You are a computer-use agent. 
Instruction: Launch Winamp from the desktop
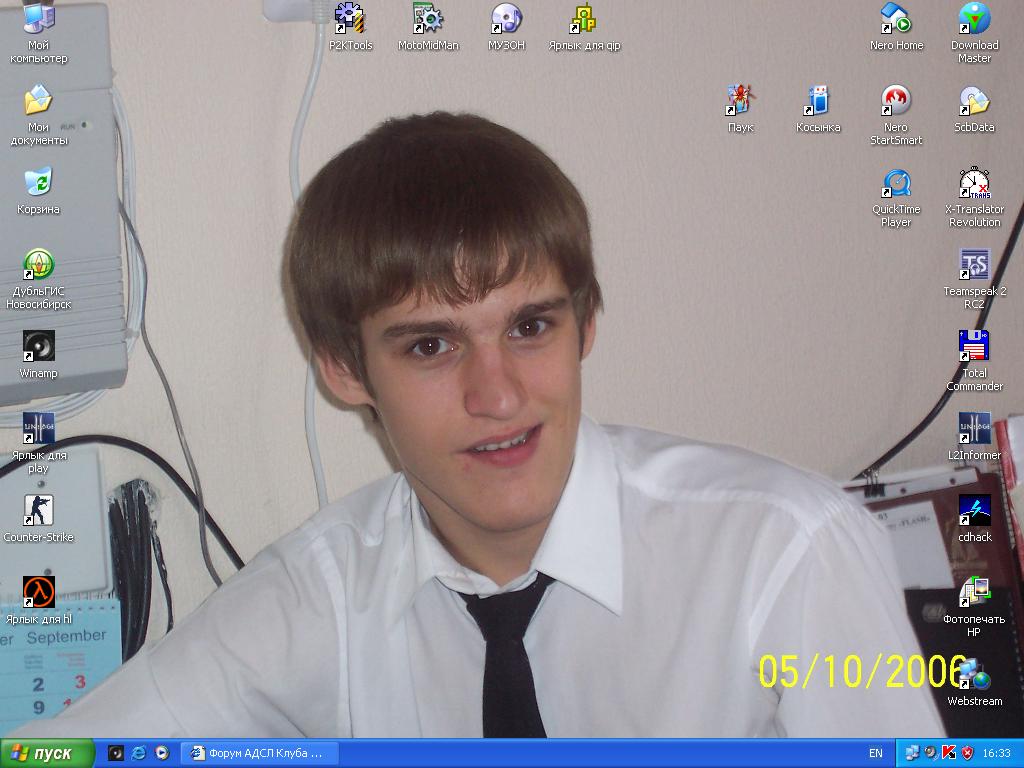[38, 347]
